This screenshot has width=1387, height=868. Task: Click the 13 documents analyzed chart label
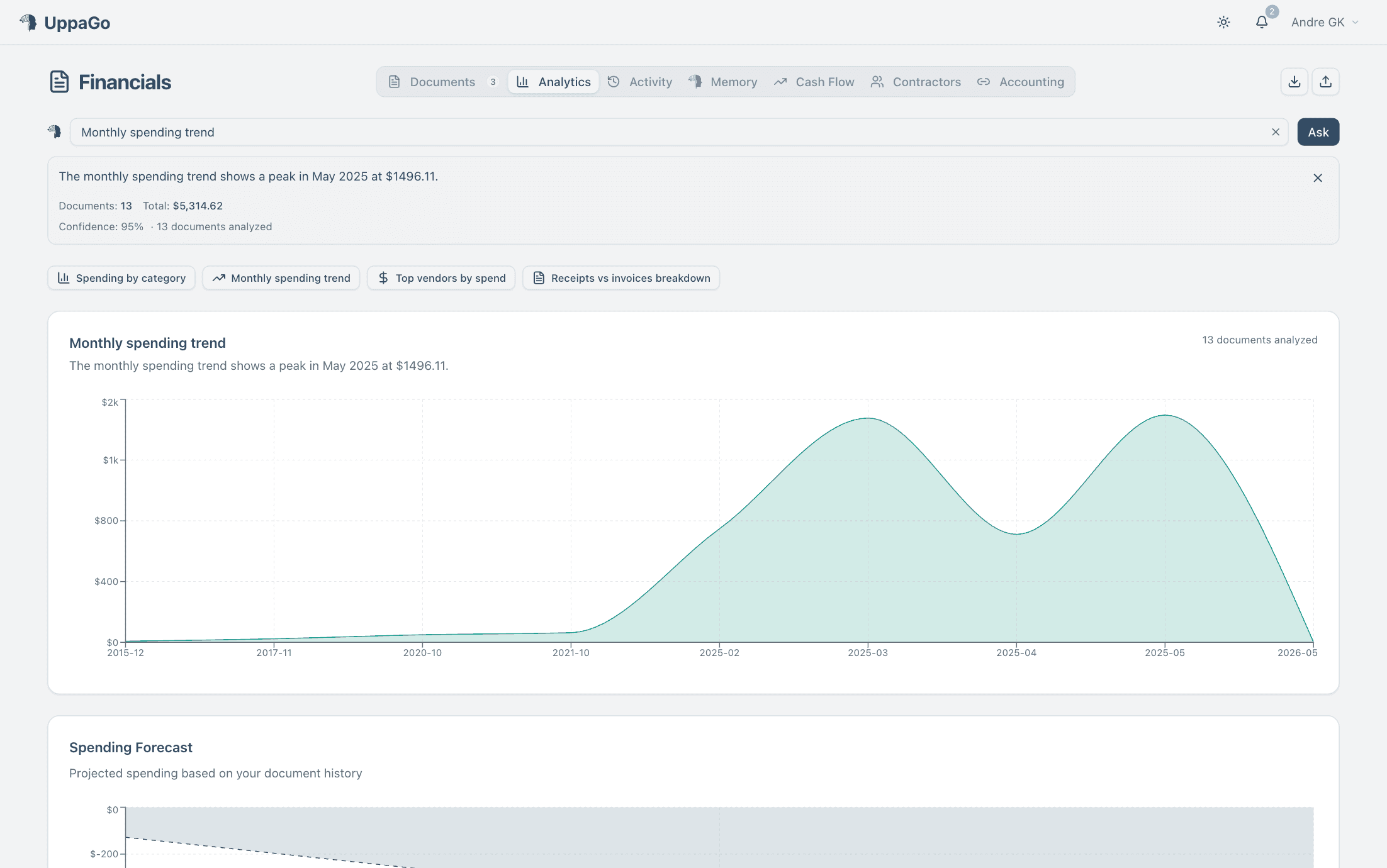(1260, 340)
